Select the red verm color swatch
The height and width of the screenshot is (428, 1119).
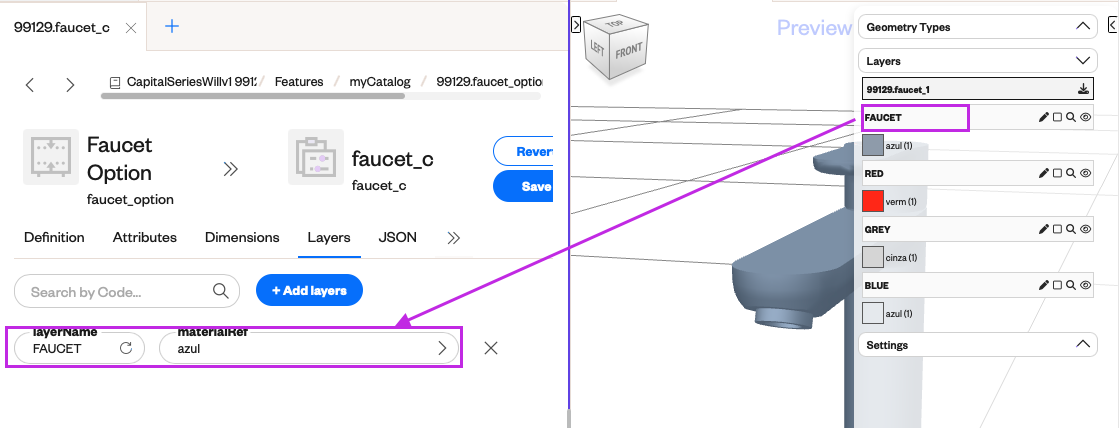tap(874, 201)
